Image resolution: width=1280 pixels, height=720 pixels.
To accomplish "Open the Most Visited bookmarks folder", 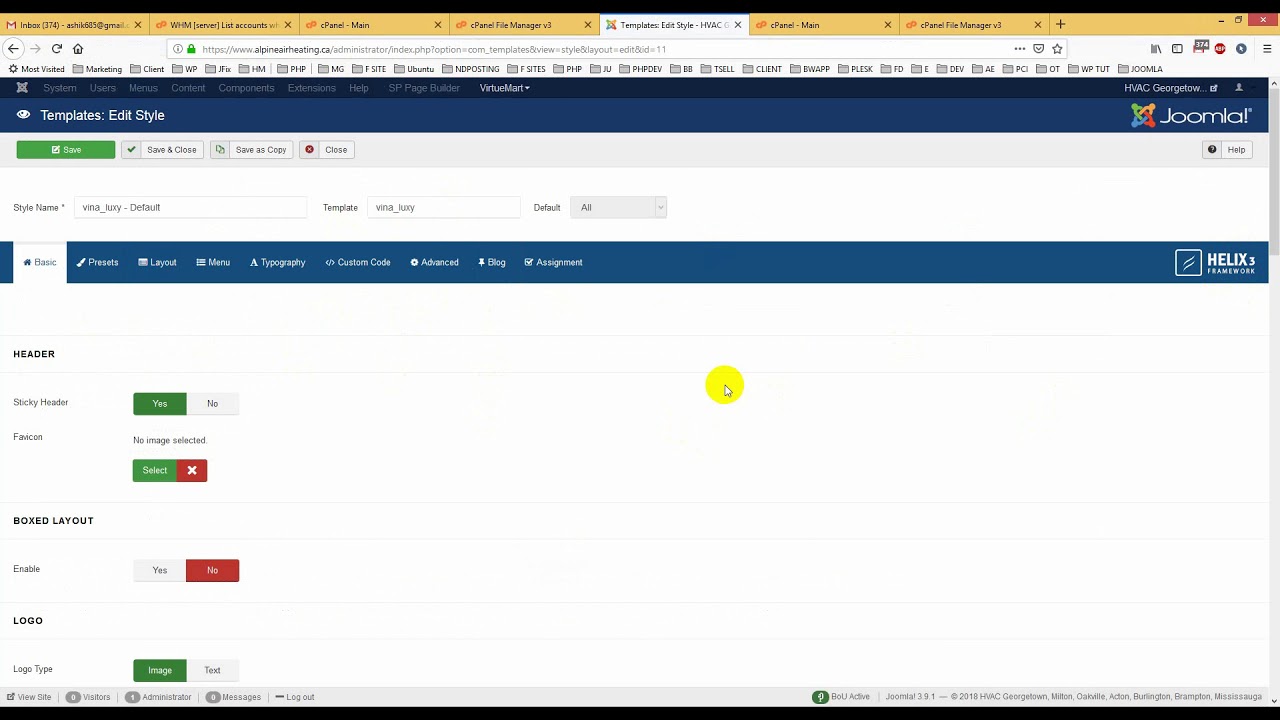I will coord(36,69).
